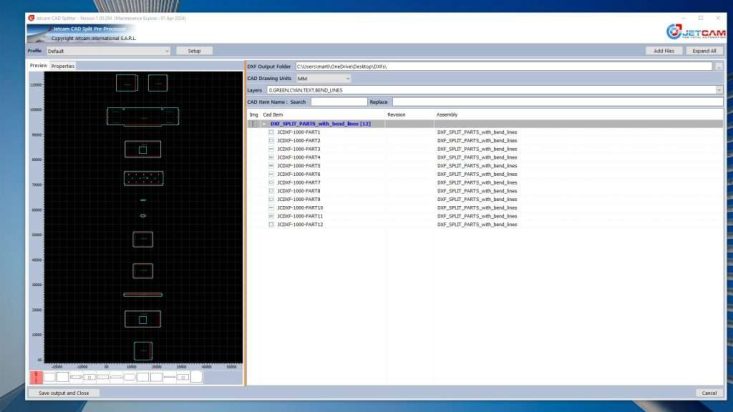Select the last thumbnail in the part strip

click(196, 377)
